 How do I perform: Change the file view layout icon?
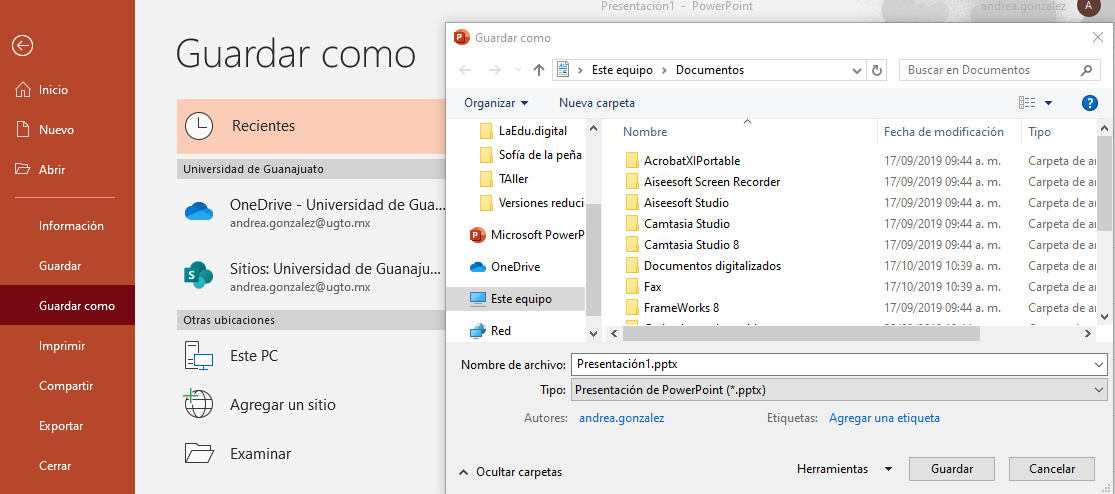click(x=1026, y=103)
